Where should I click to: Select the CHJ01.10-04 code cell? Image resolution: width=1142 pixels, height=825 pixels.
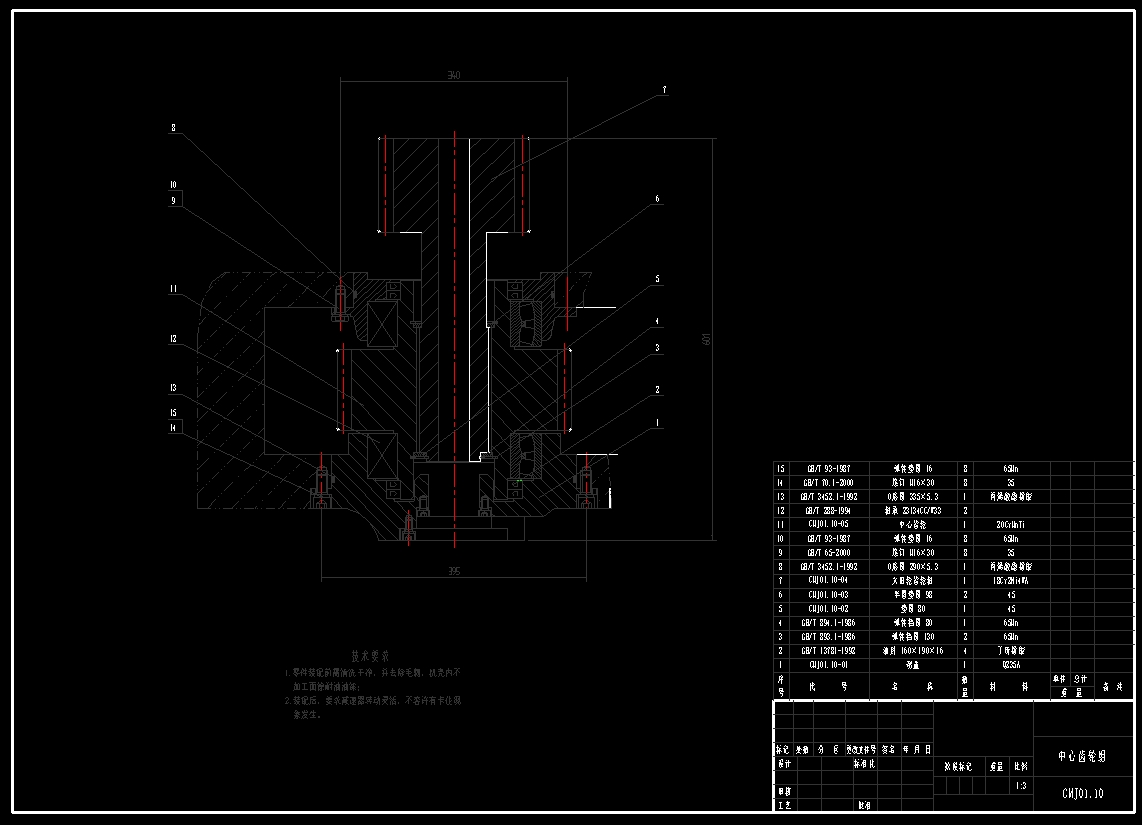pyautogui.click(x=827, y=580)
